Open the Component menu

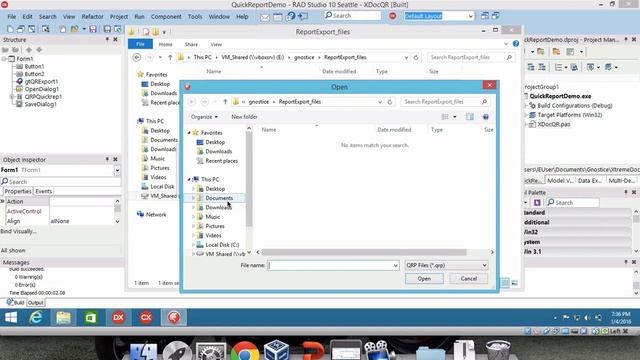[x=166, y=17]
